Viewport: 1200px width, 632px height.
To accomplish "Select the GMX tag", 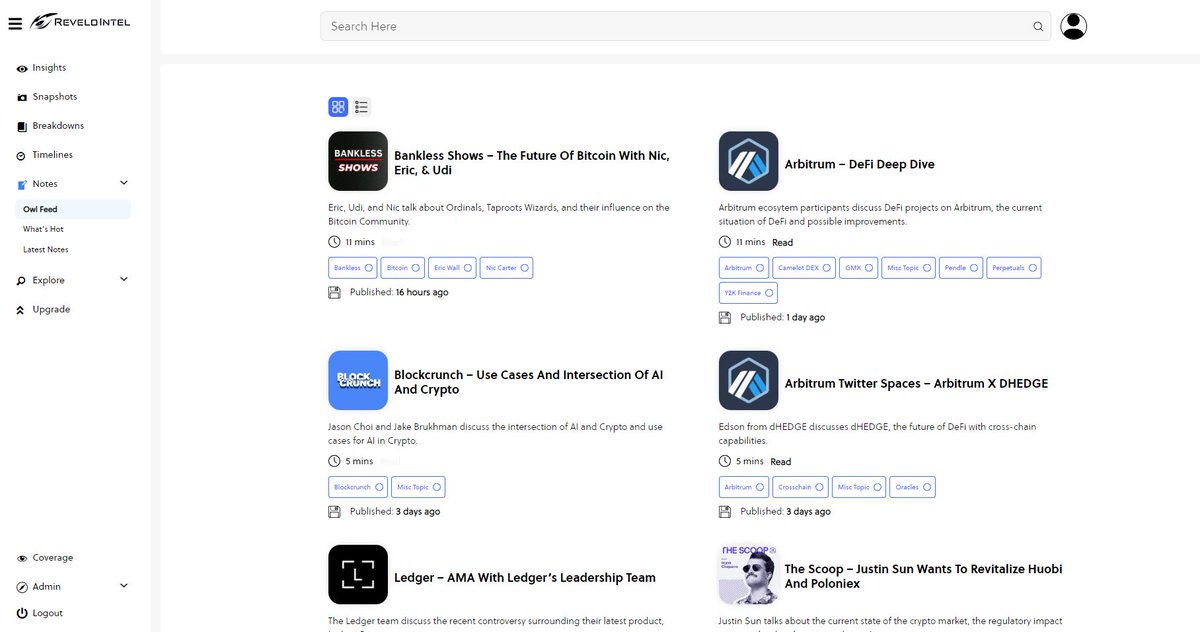I will [859, 268].
